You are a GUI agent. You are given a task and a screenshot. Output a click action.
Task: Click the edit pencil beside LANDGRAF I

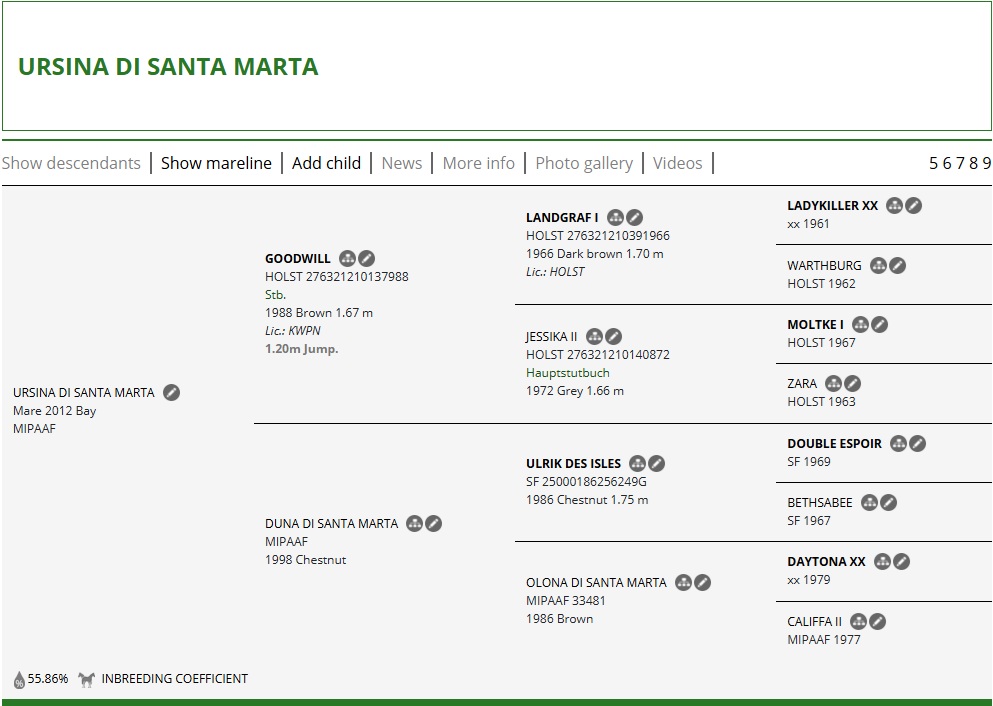[635, 218]
